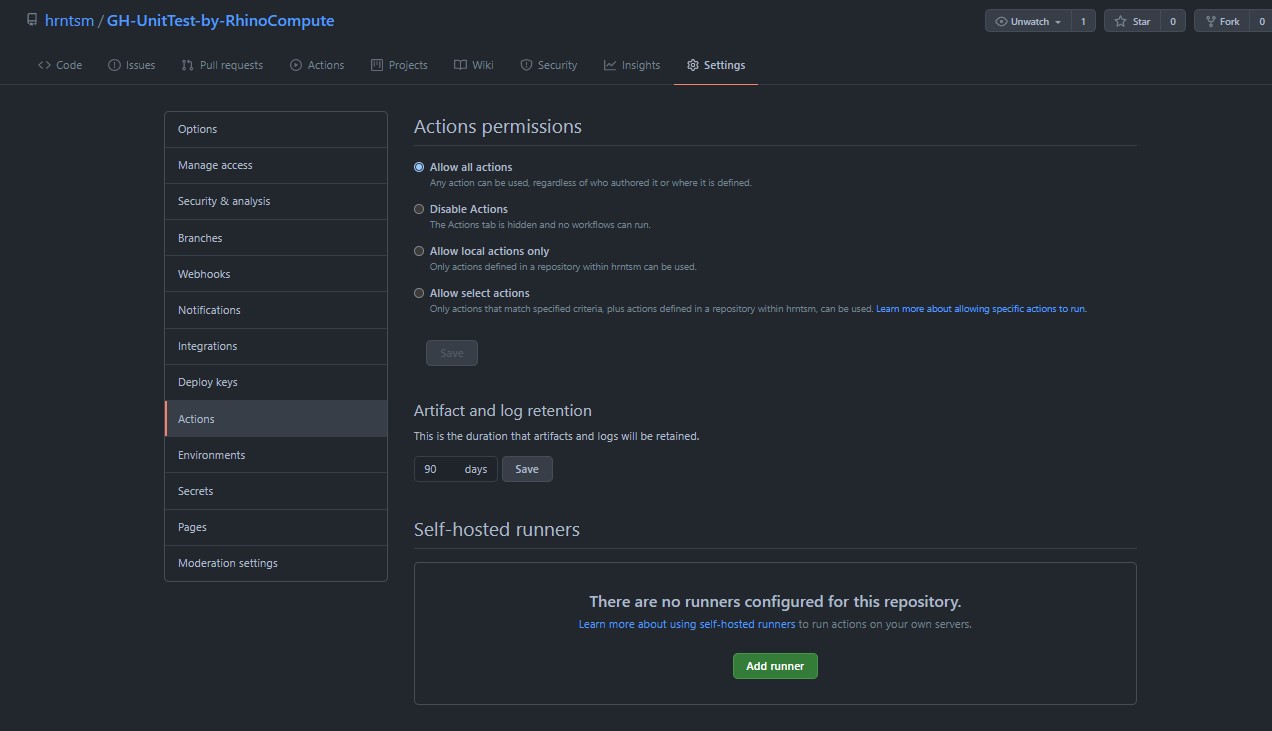Open the self-hosted runners learn more link
Screen dimensions: 1272x731
(x=687, y=624)
